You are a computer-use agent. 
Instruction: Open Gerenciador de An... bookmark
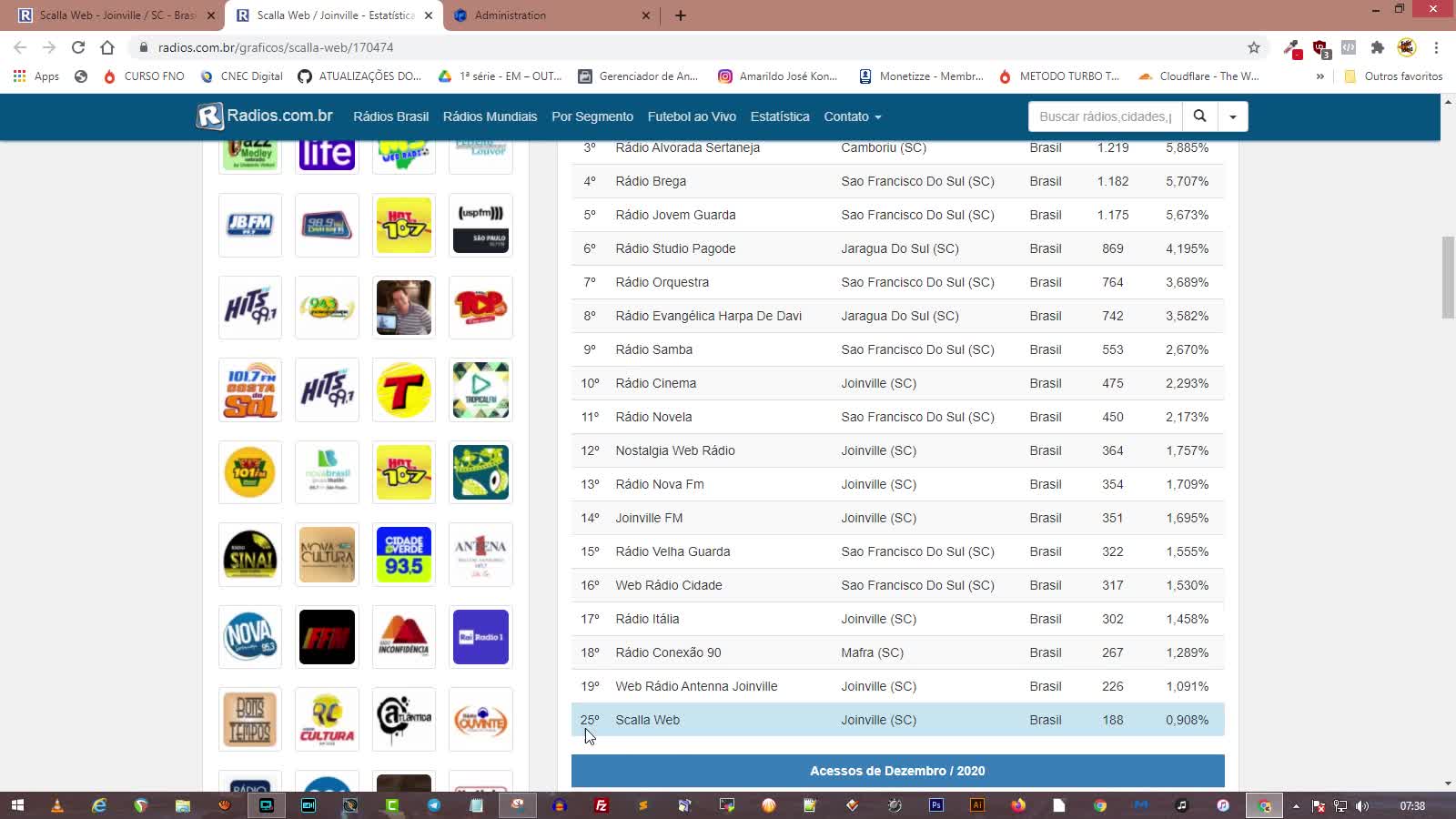click(639, 76)
